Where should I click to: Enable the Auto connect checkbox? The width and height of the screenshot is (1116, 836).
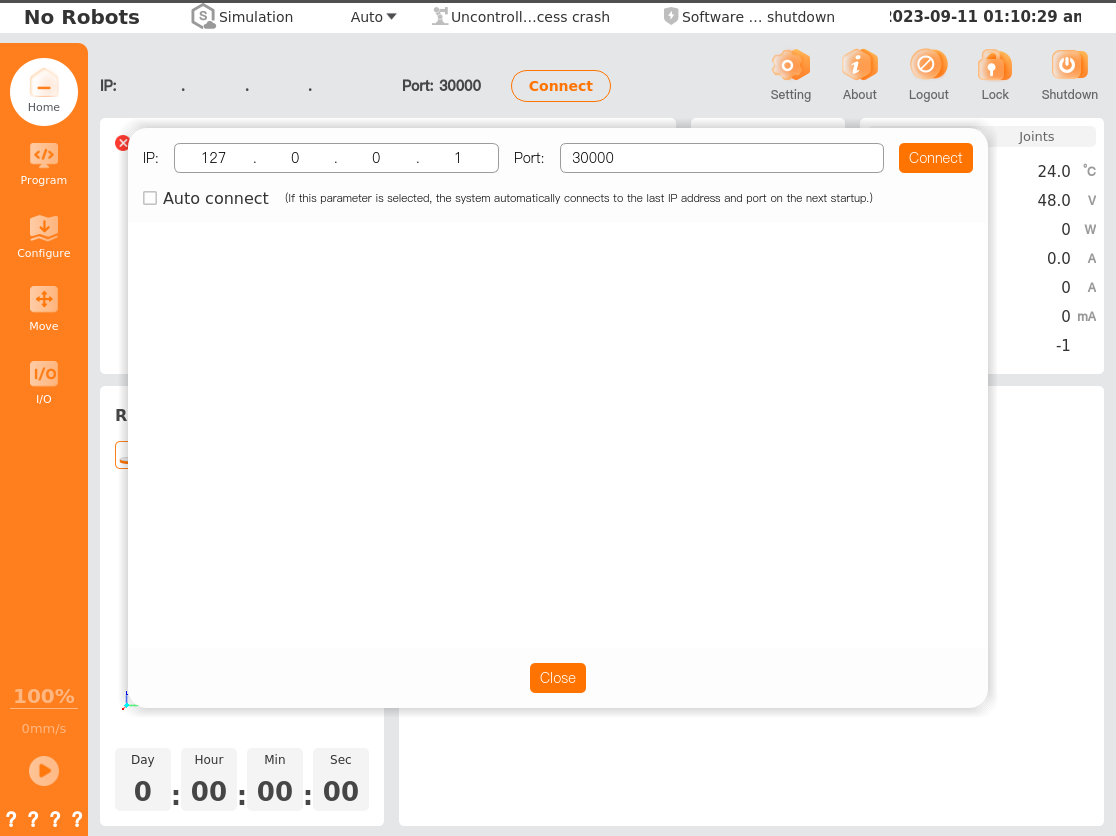click(x=150, y=198)
